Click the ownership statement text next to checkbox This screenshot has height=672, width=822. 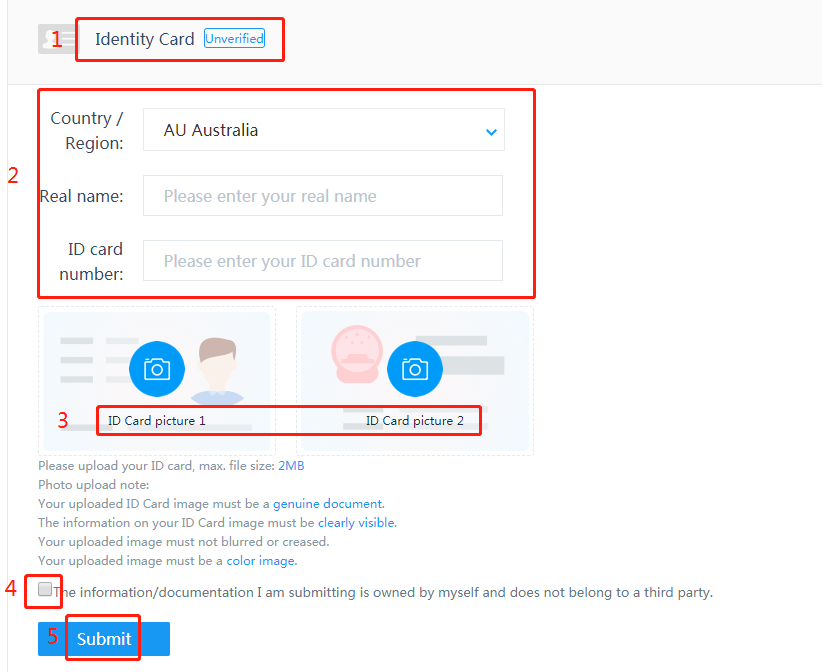coord(383,592)
